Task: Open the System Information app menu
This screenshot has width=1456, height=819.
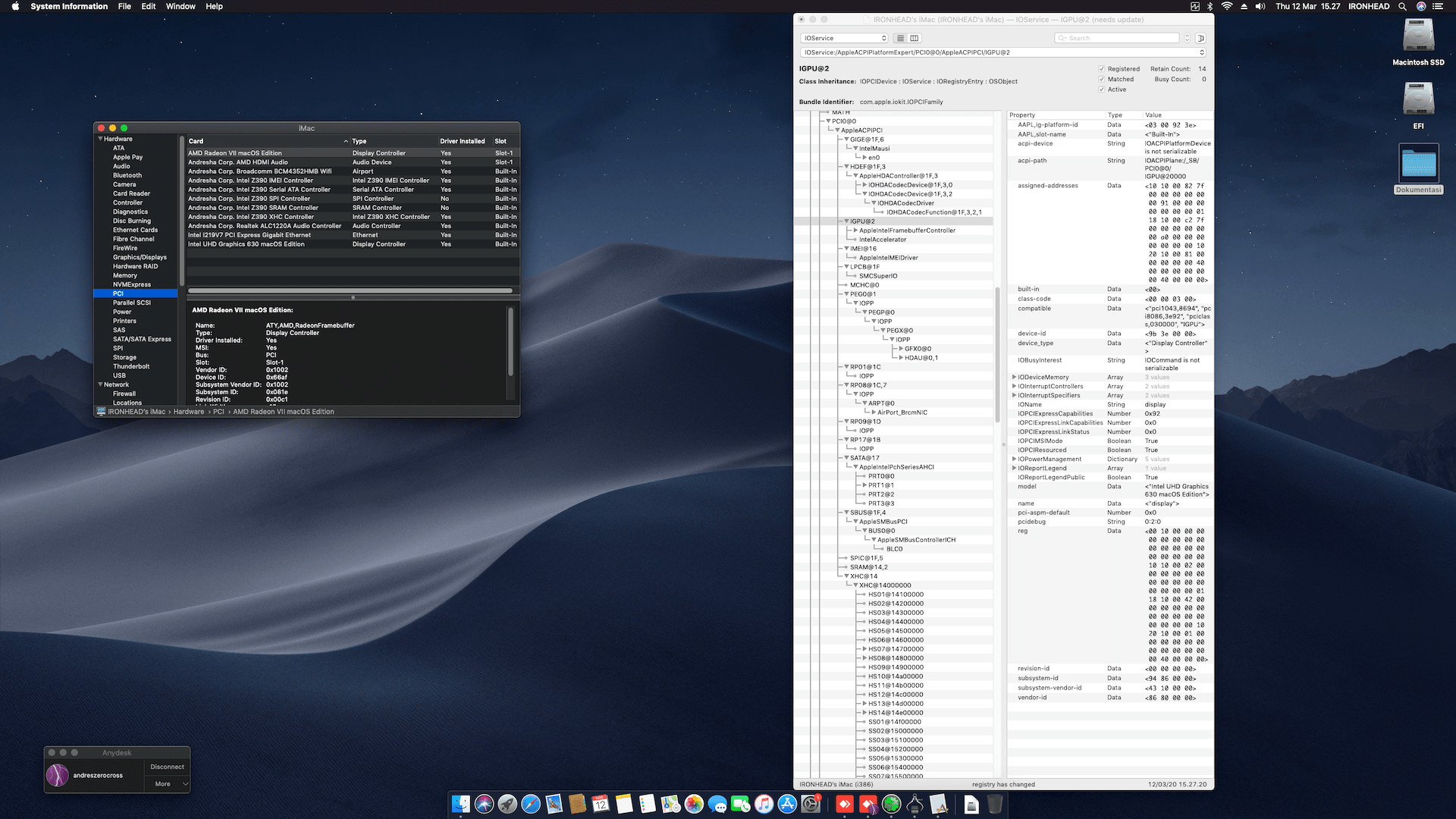Action: coord(69,6)
